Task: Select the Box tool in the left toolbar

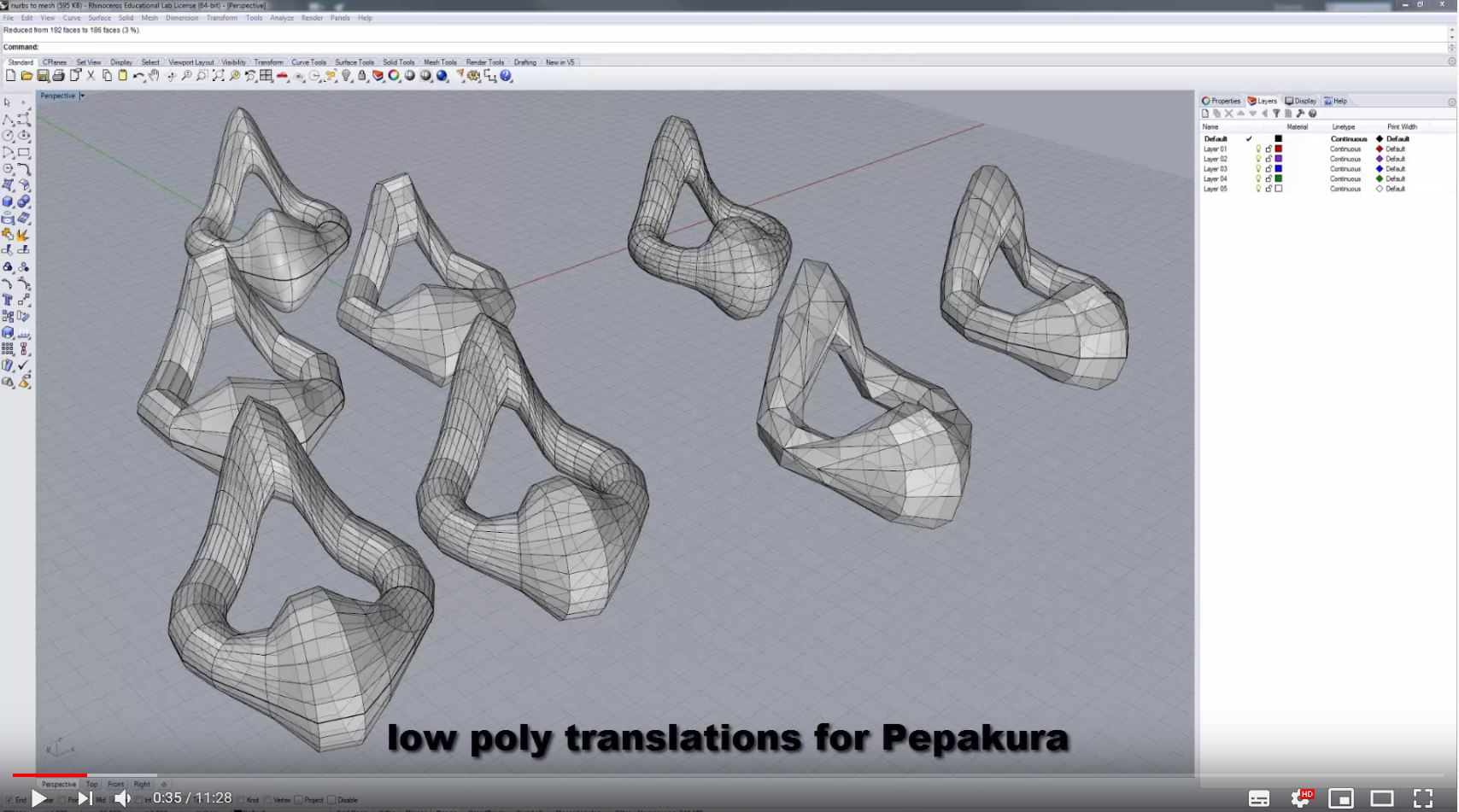Action: (x=8, y=202)
